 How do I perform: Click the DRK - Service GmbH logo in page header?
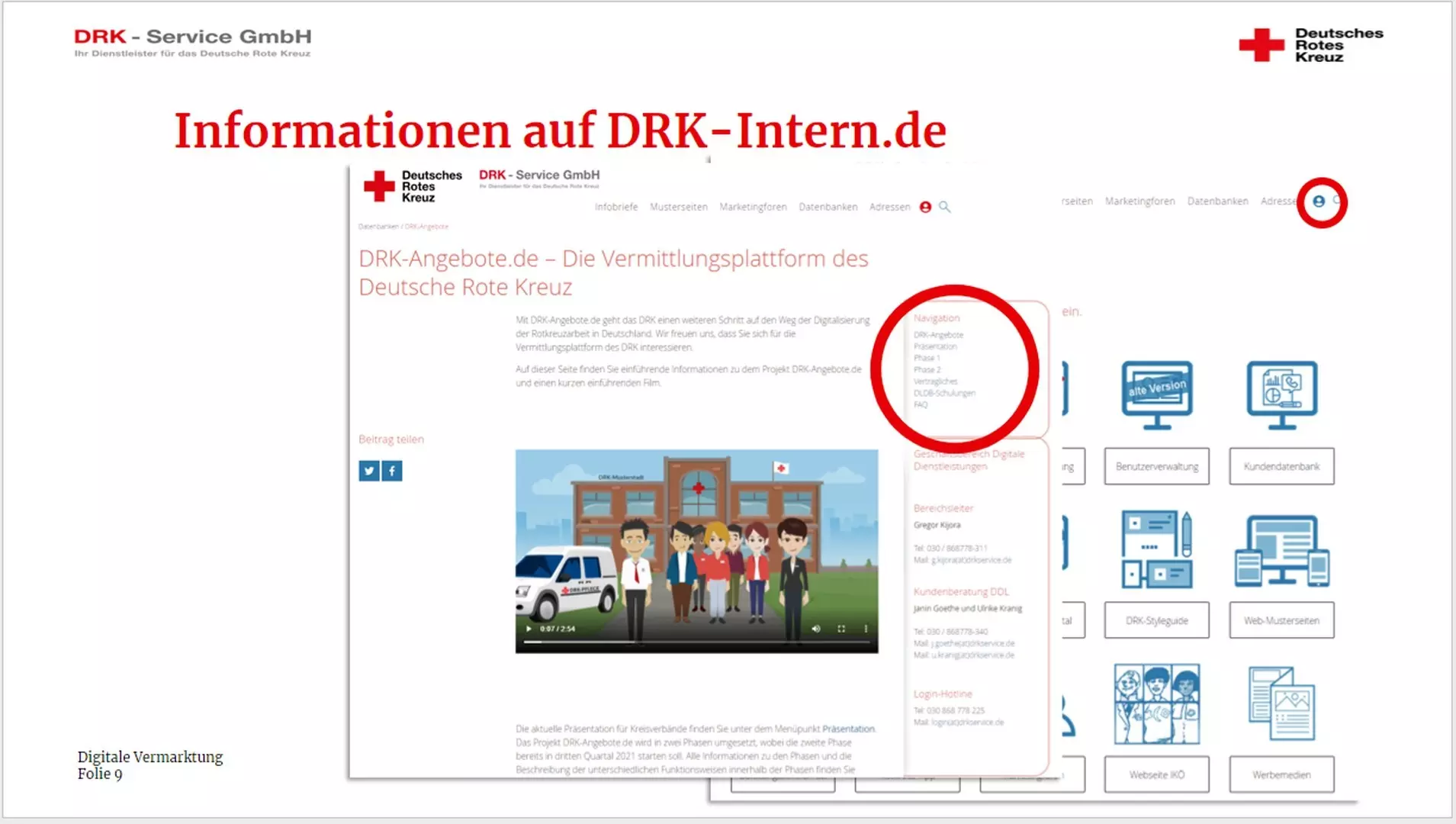pyautogui.click(x=539, y=178)
